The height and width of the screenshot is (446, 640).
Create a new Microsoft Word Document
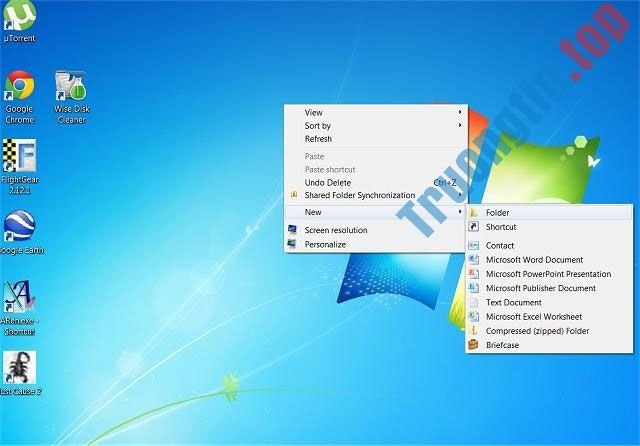(x=534, y=260)
